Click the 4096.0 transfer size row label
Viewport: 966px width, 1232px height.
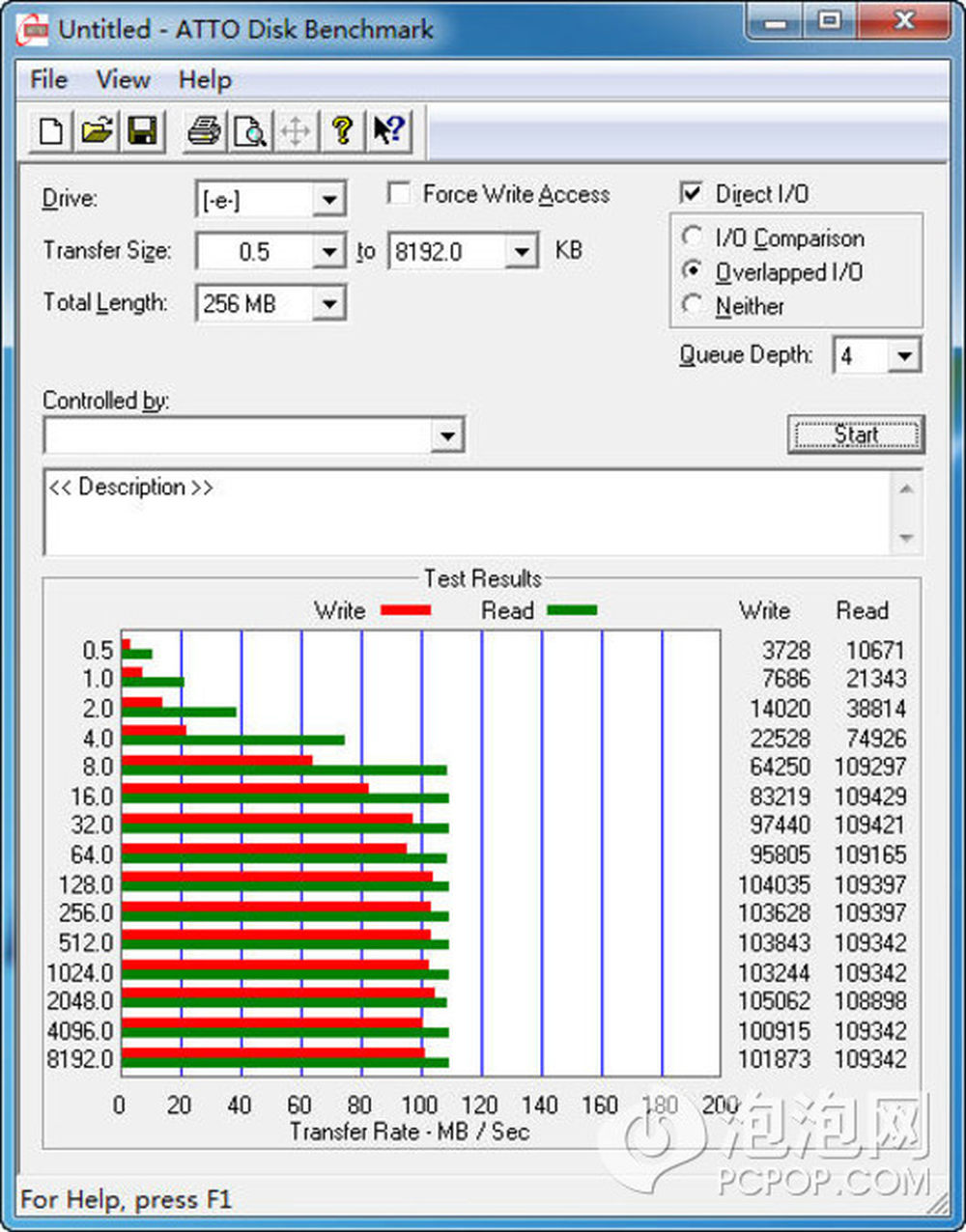pos(80,1030)
